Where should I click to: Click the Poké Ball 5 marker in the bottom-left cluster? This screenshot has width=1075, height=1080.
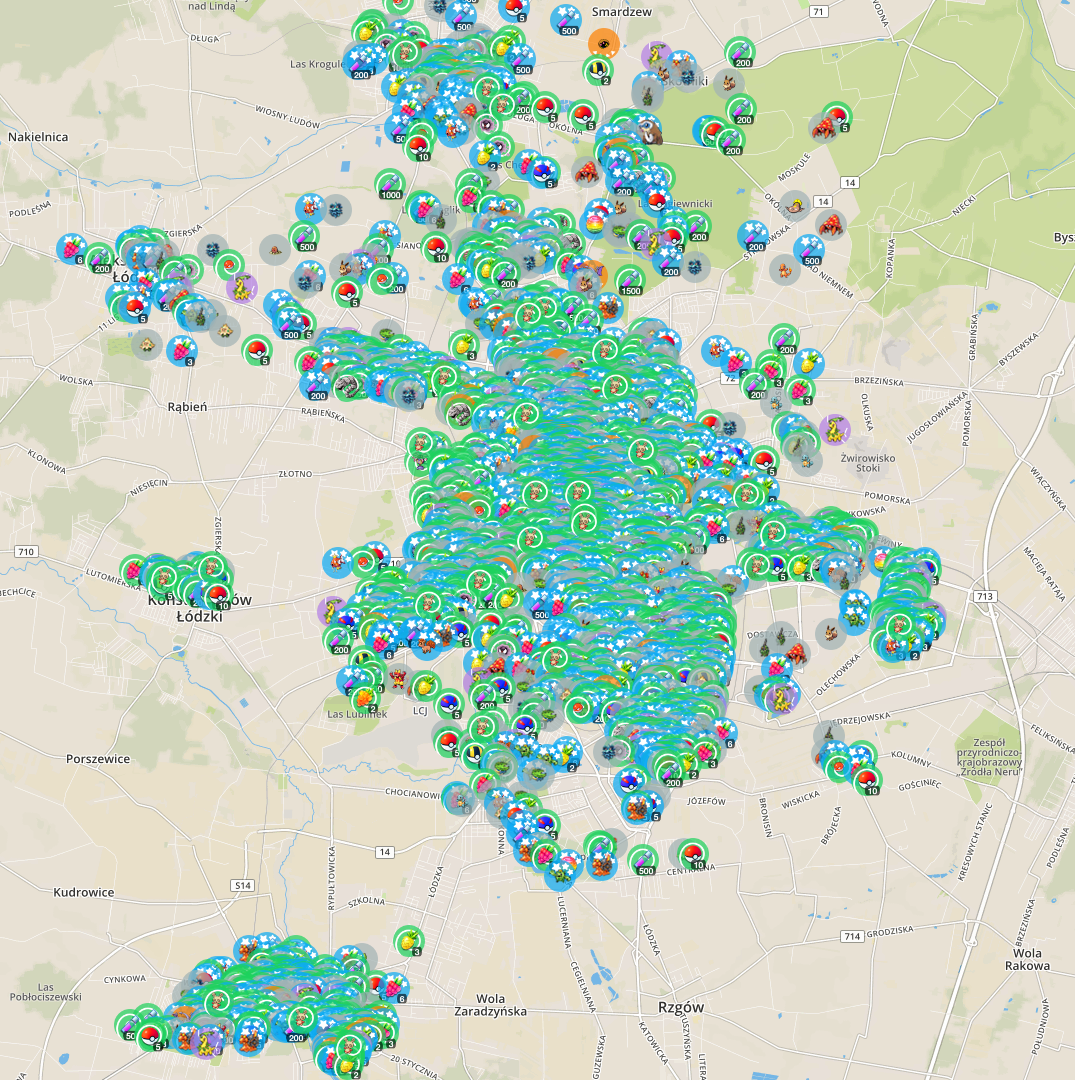[x=149, y=1035]
